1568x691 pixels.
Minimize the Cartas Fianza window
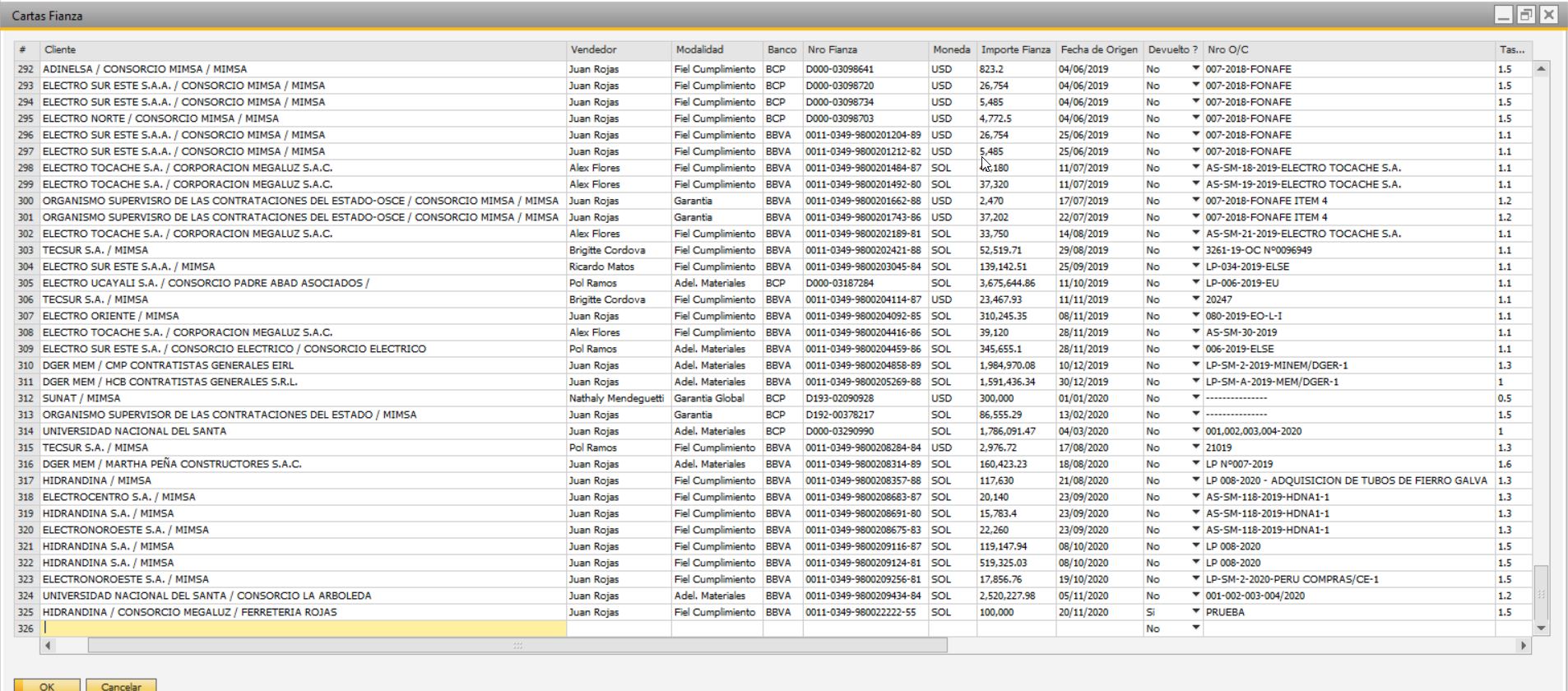pyautogui.click(x=1504, y=15)
